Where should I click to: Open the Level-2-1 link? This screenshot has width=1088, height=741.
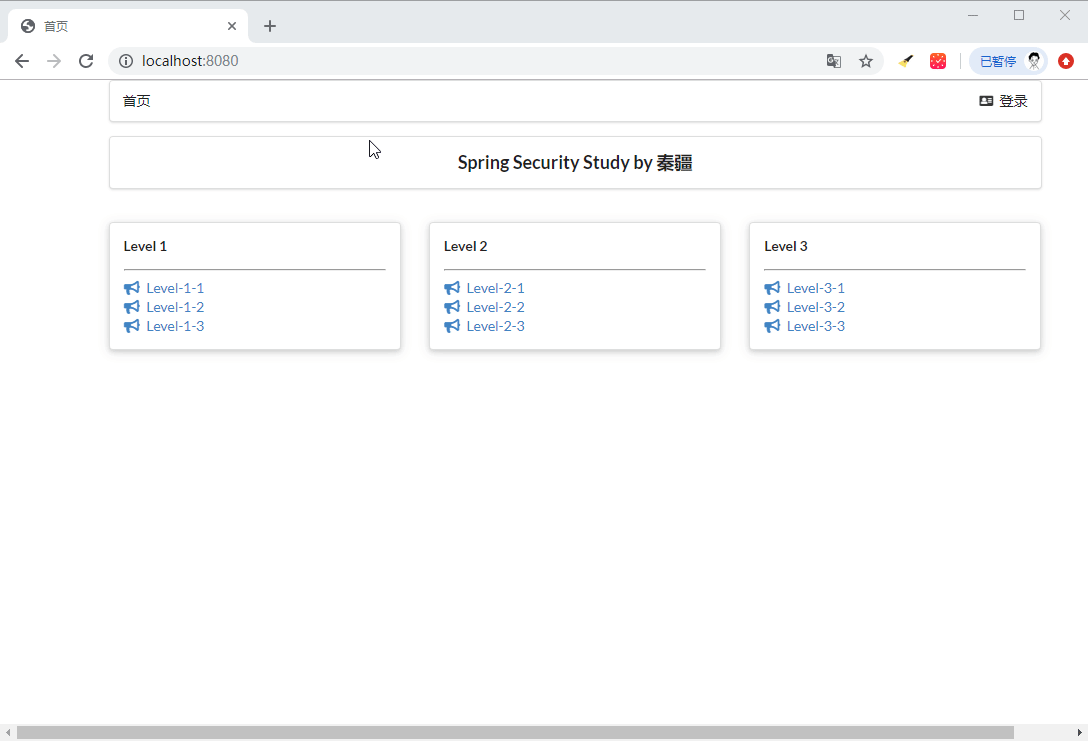click(x=495, y=288)
